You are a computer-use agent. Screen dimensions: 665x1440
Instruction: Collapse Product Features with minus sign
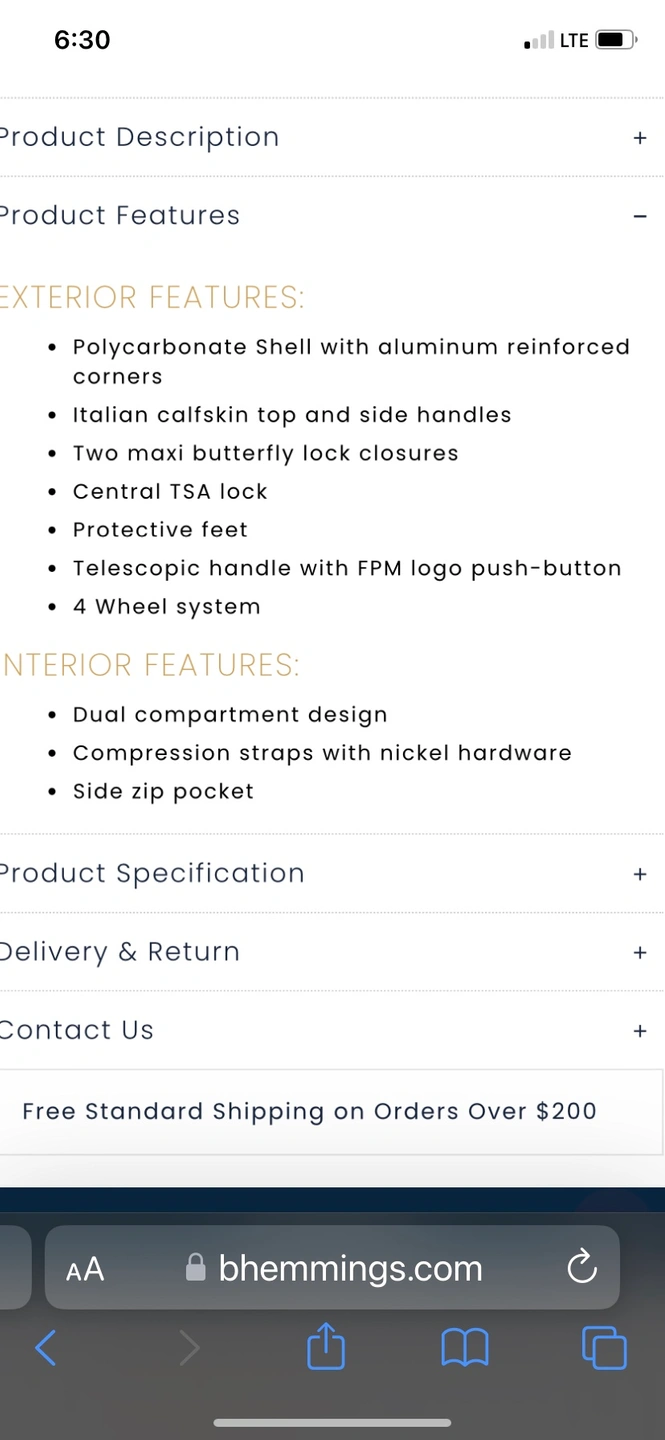(x=640, y=216)
